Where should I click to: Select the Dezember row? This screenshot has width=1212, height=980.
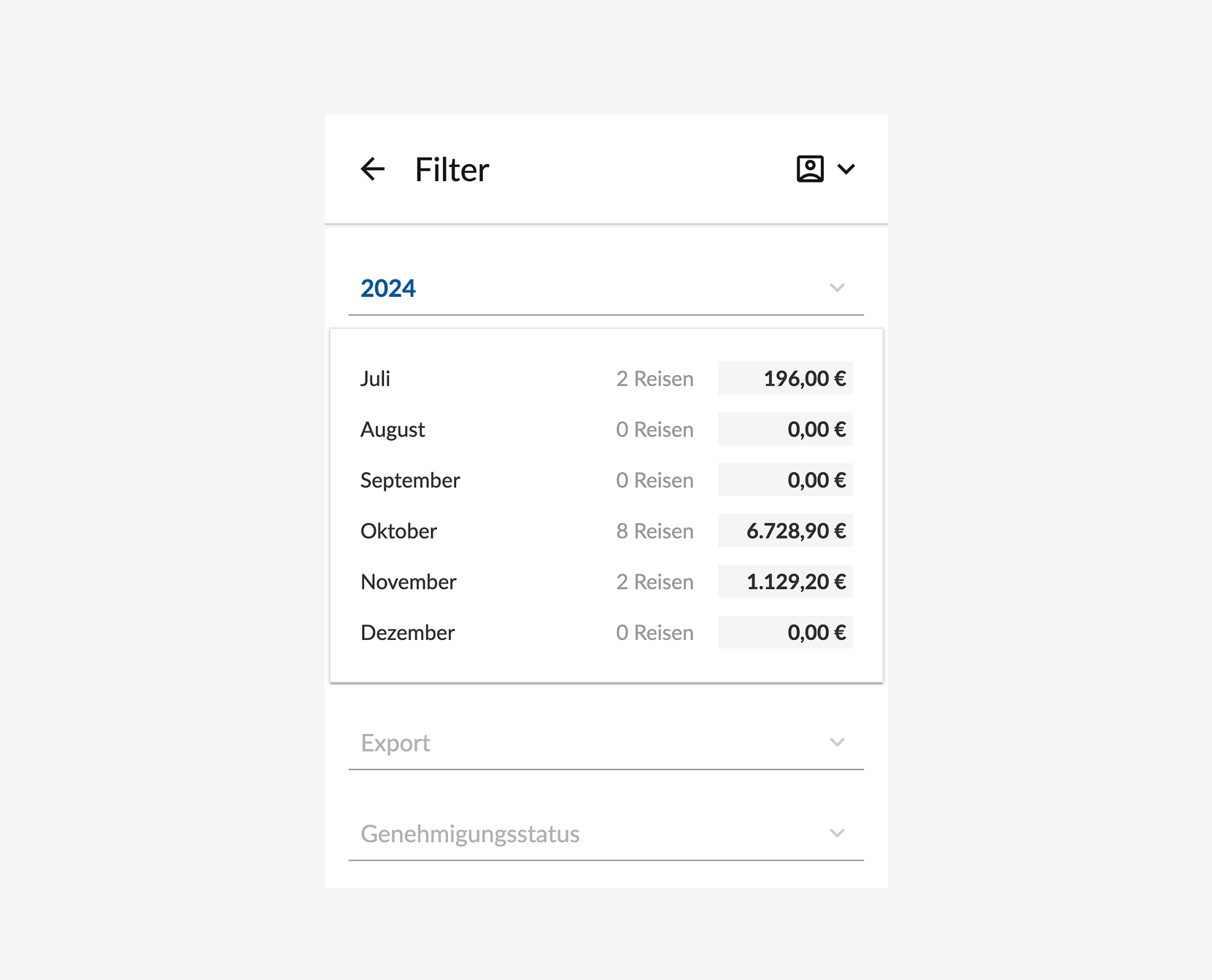pos(407,633)
